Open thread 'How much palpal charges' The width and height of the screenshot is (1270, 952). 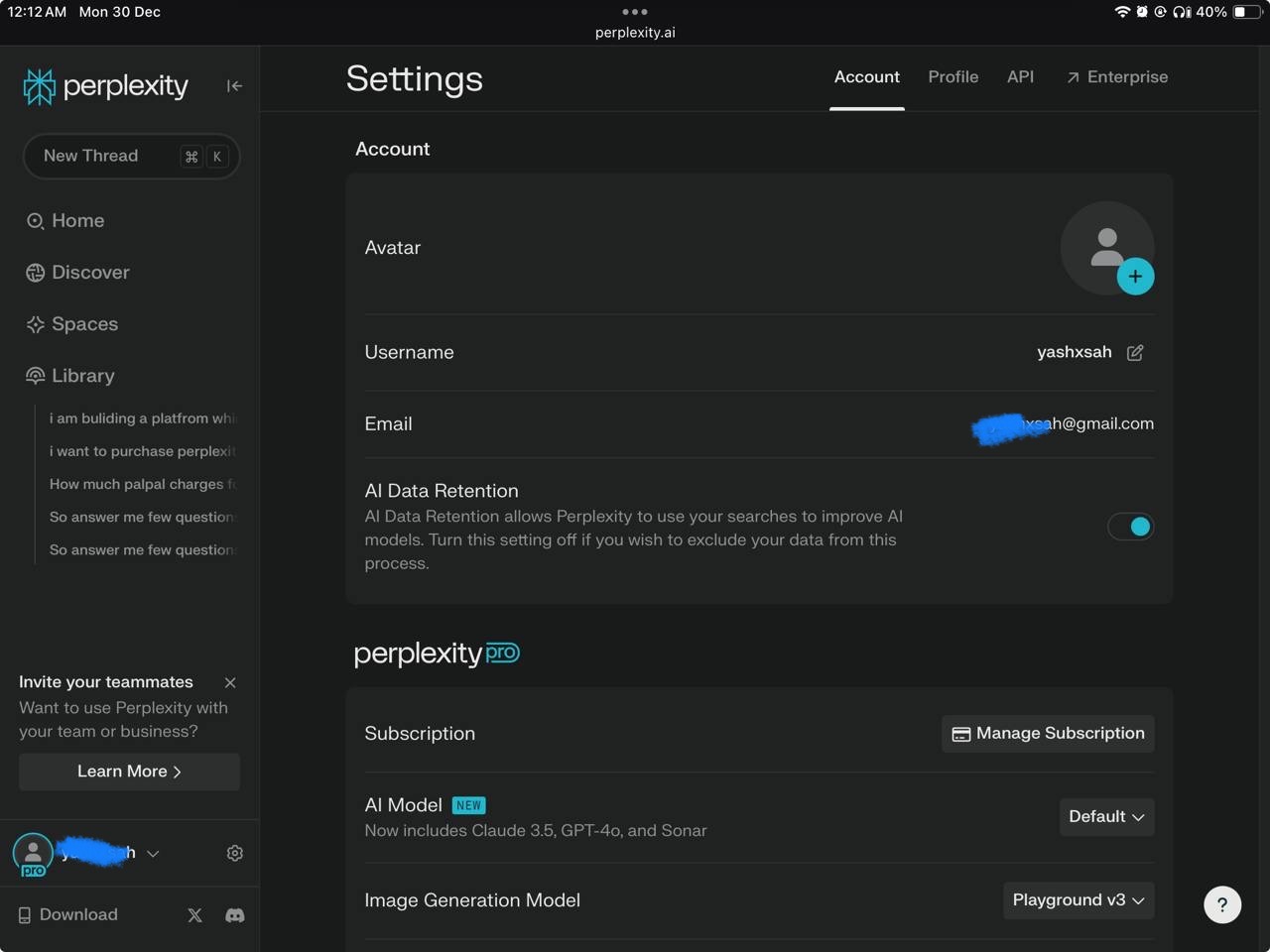pyautogui.click(x=143, y=484)
